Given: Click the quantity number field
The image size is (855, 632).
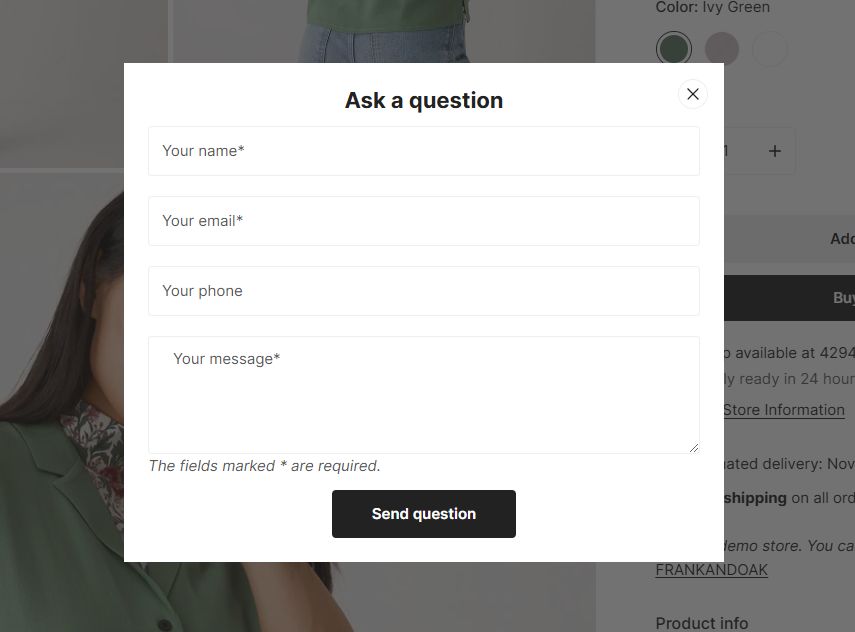Looking at the screenshot, I should tap(726, 151).
